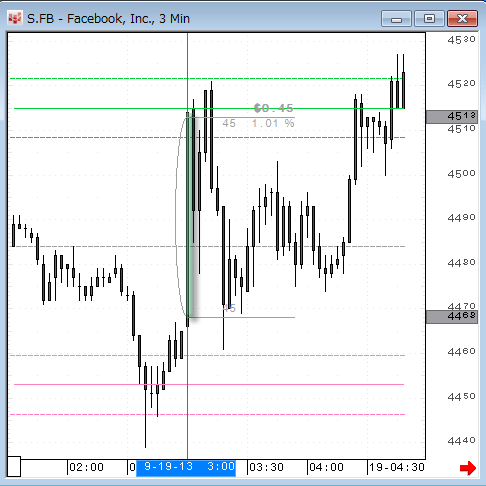Click the 02:00 time axis label
Viewport: 486px width, 486px height.
pos(86,467)
